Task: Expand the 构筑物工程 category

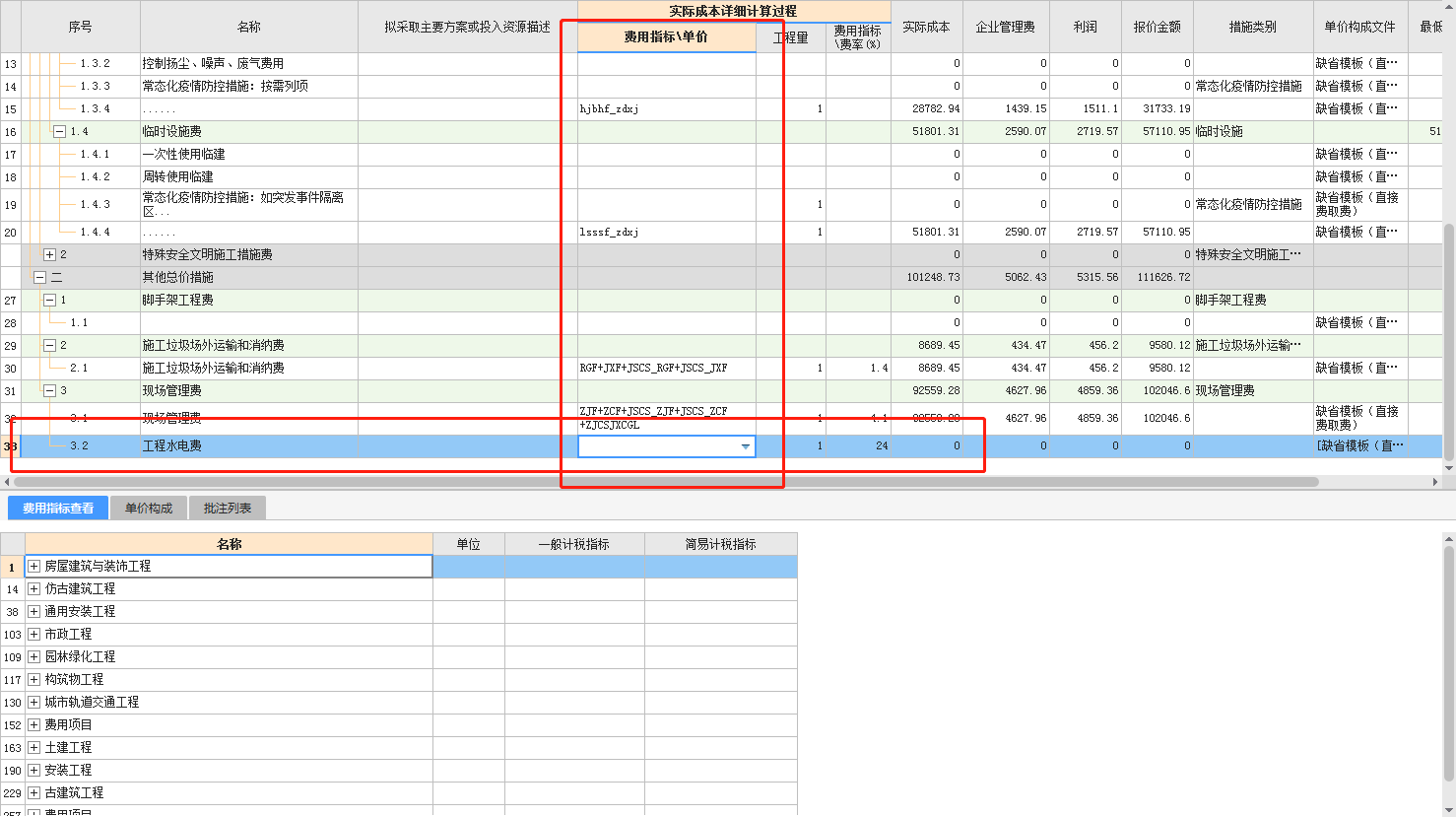Action: tap(33, 680)
